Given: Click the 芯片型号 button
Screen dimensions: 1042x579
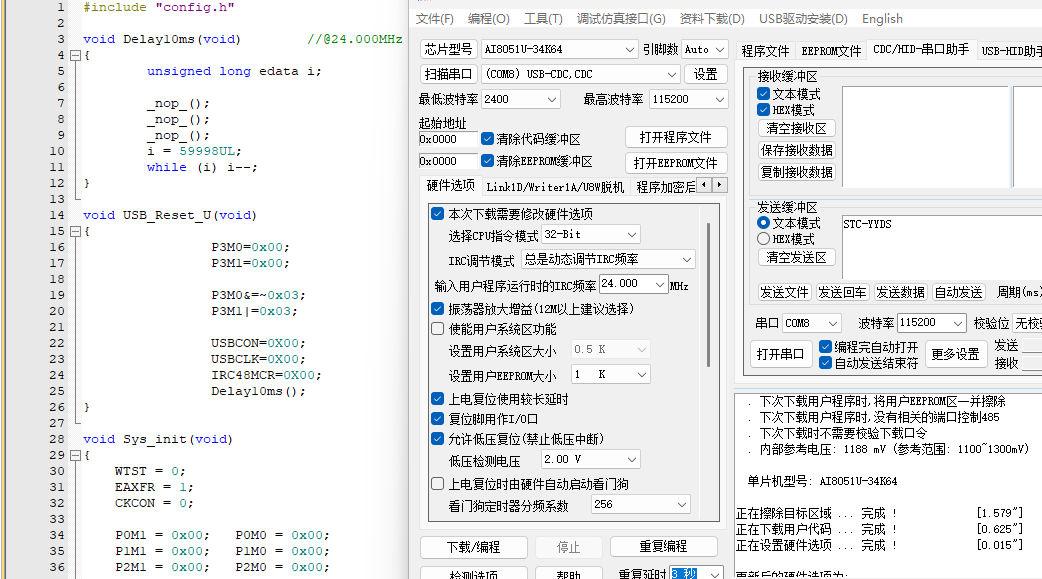Looking at the screenshot, I should [x=449, y=49].
